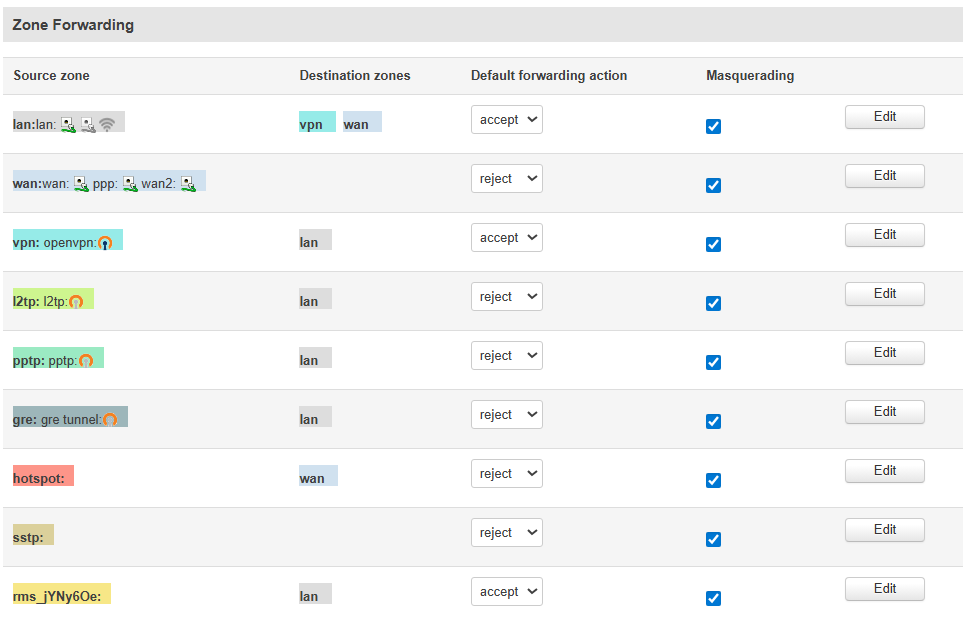Viewport: 971px width, 627px height.
Task: Click the l2tp tunnel icon
Action: 76,302
